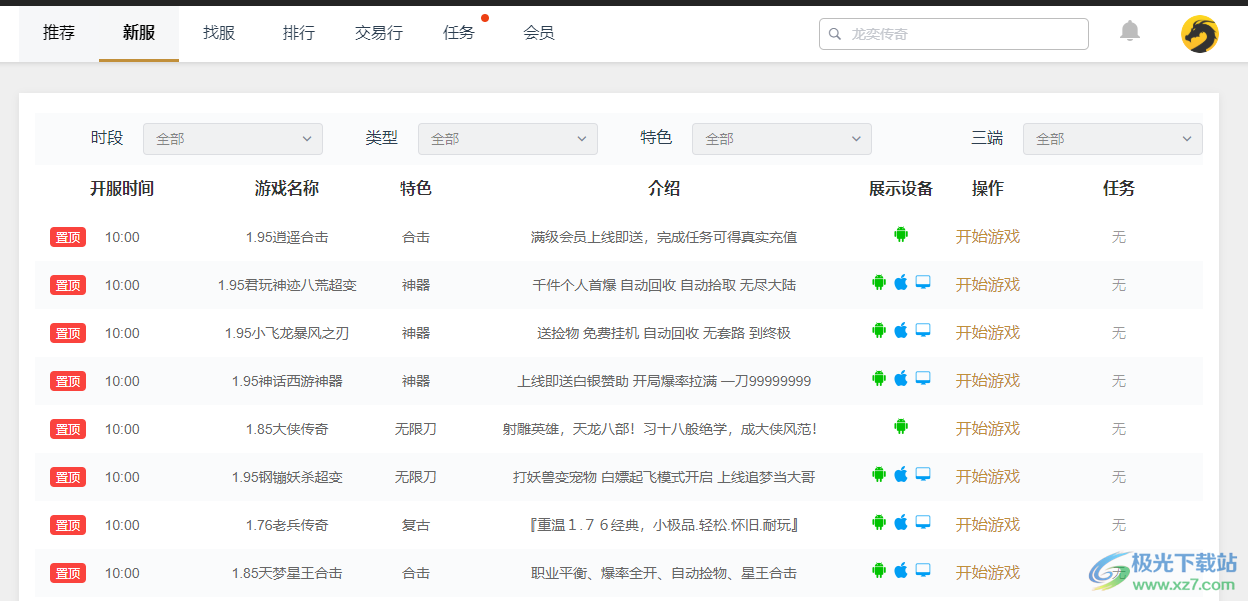
Task: Focus the 龙奕传奇 search field
Action: [954, 34]
